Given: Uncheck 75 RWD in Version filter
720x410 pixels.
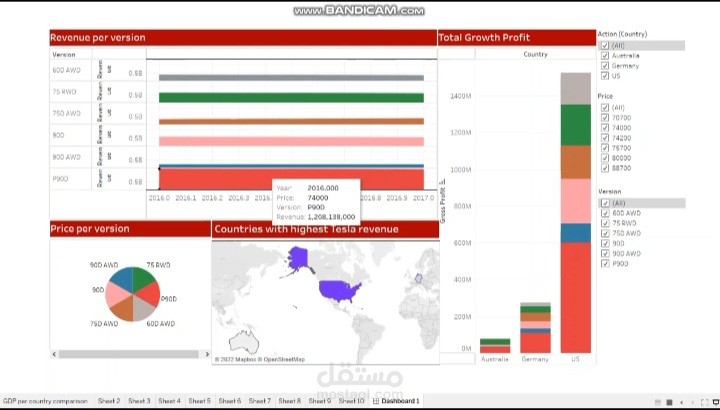Looking at the screenshot, I should point(605,223).
